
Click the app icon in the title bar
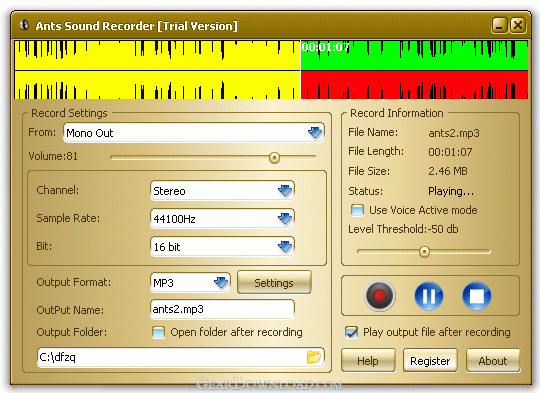tap(24, 25)
